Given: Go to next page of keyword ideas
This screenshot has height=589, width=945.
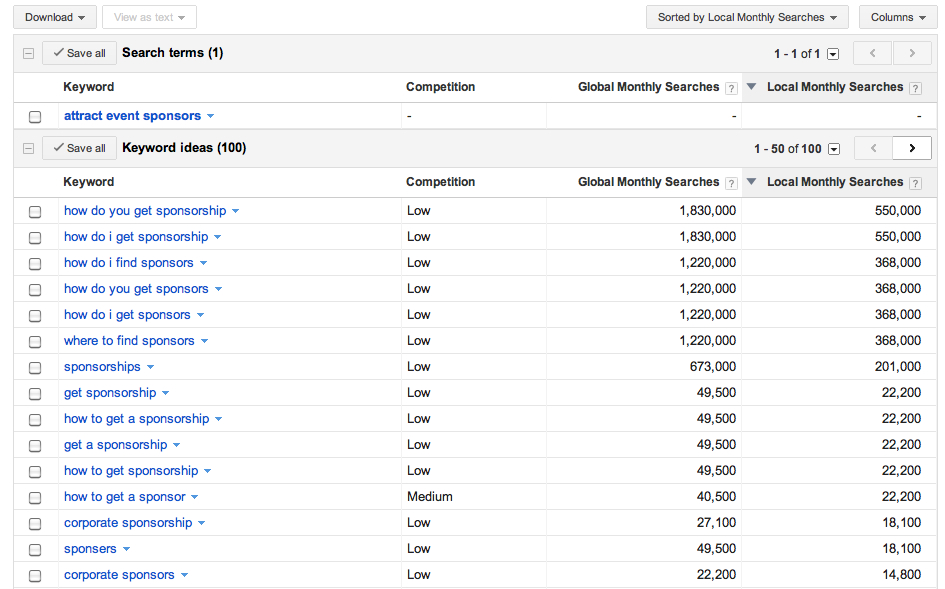Looking at the screenshot, I should point(912,148).
